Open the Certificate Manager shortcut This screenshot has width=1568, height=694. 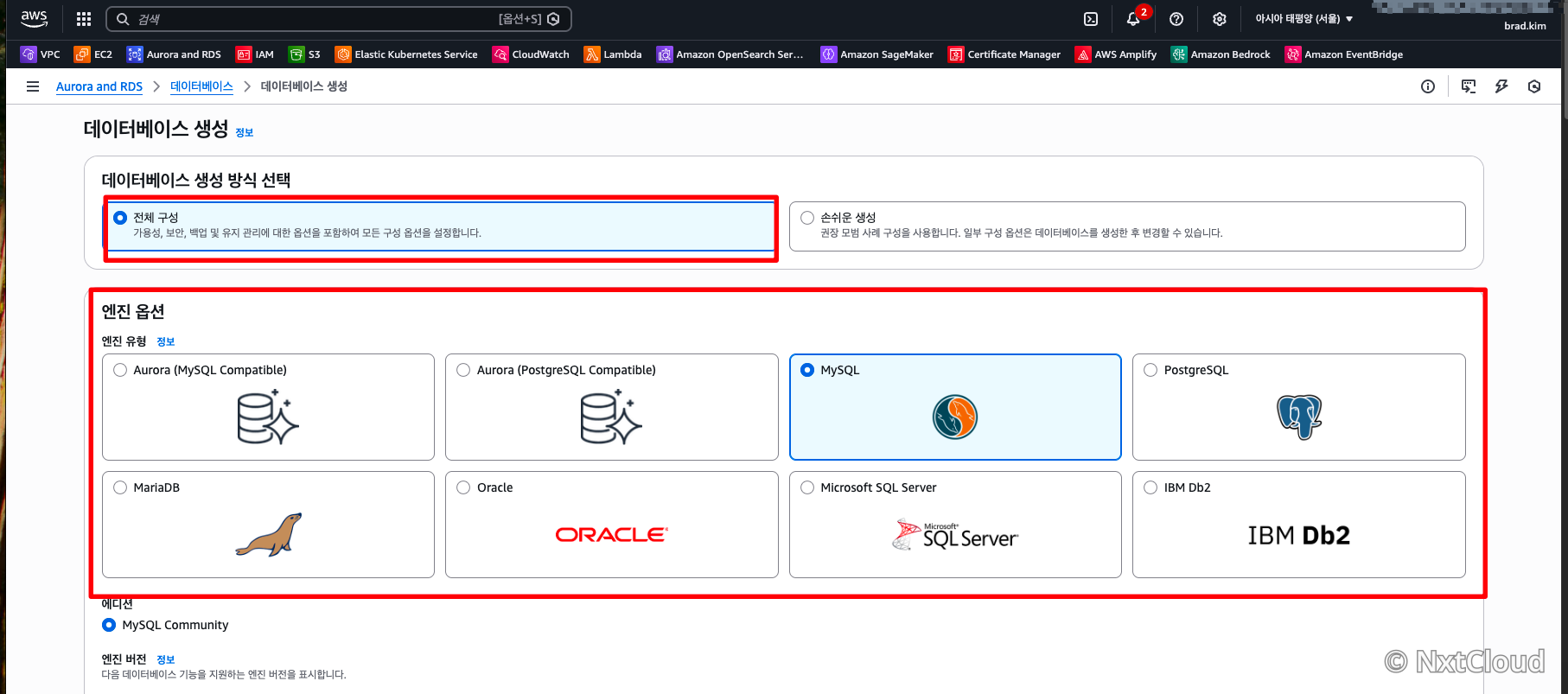1004,54
